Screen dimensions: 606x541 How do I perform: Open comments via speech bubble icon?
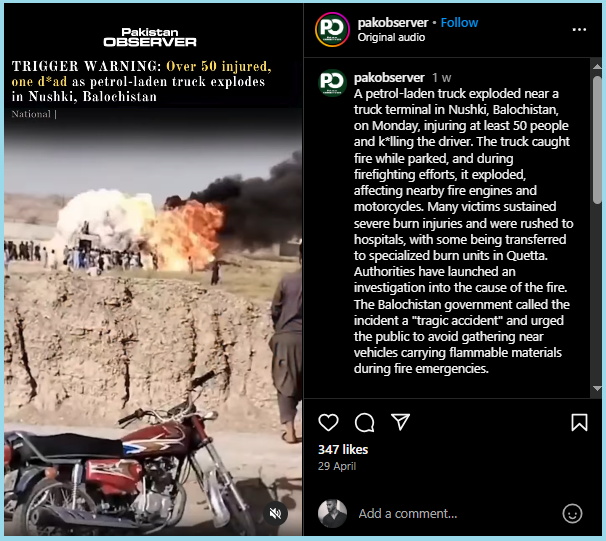tap(364, 422)
